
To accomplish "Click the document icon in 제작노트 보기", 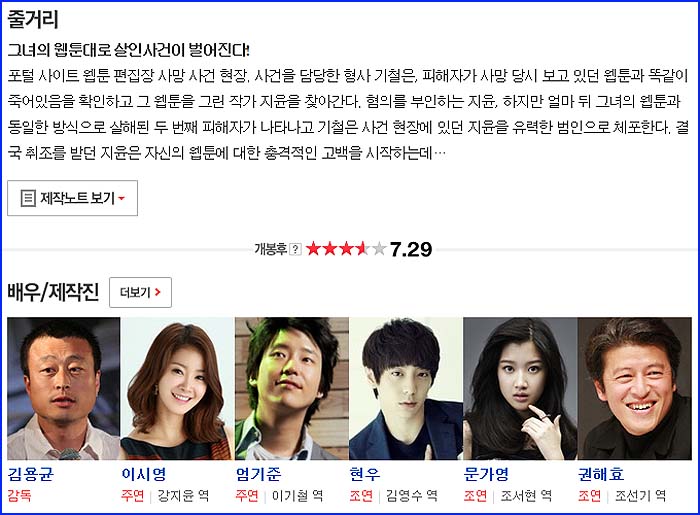I will (x=28, y=198).
